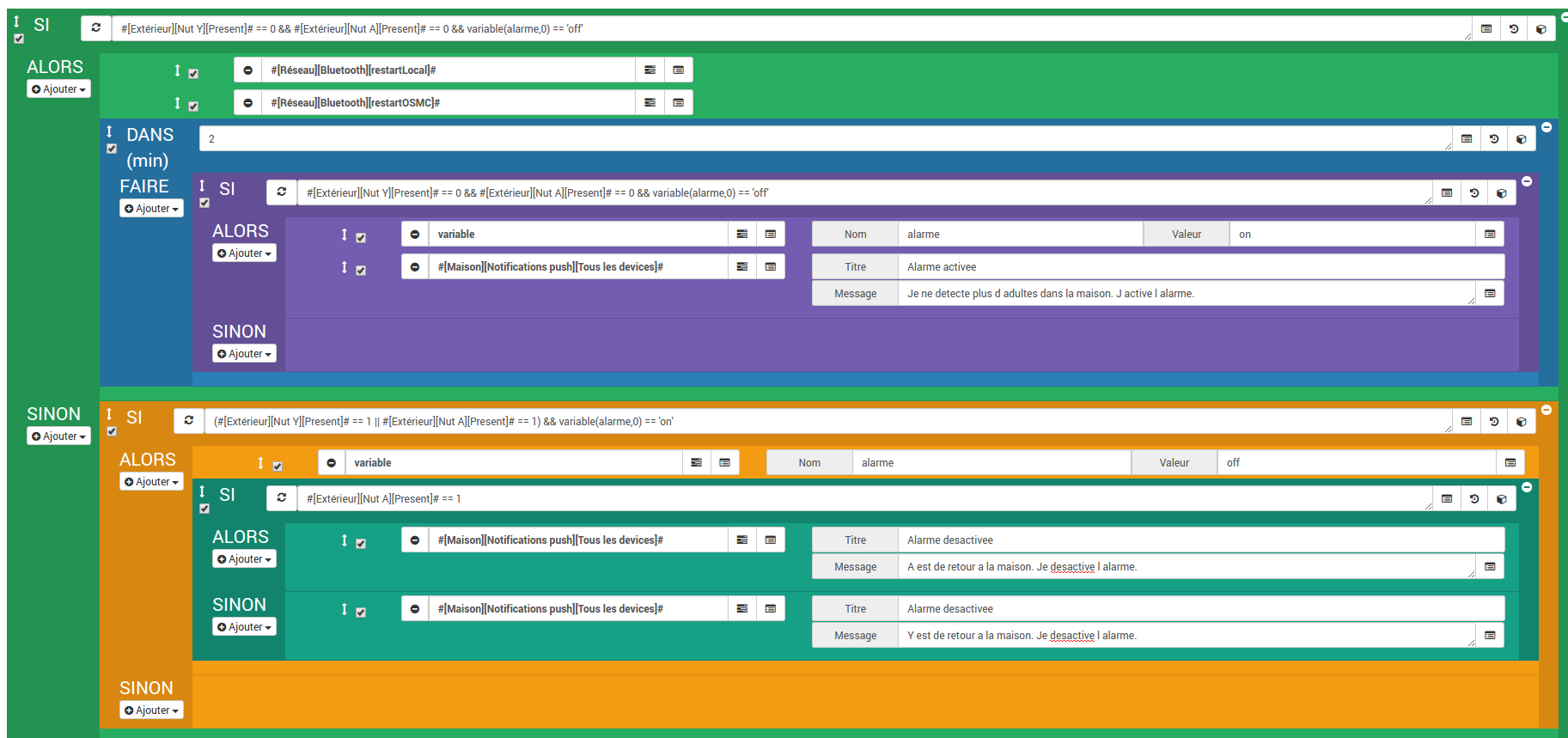The width and height of the screenshot is (1568, 738).
Task: Collapse the DANS block with its minus circle
Action: tap(1547, 127)
